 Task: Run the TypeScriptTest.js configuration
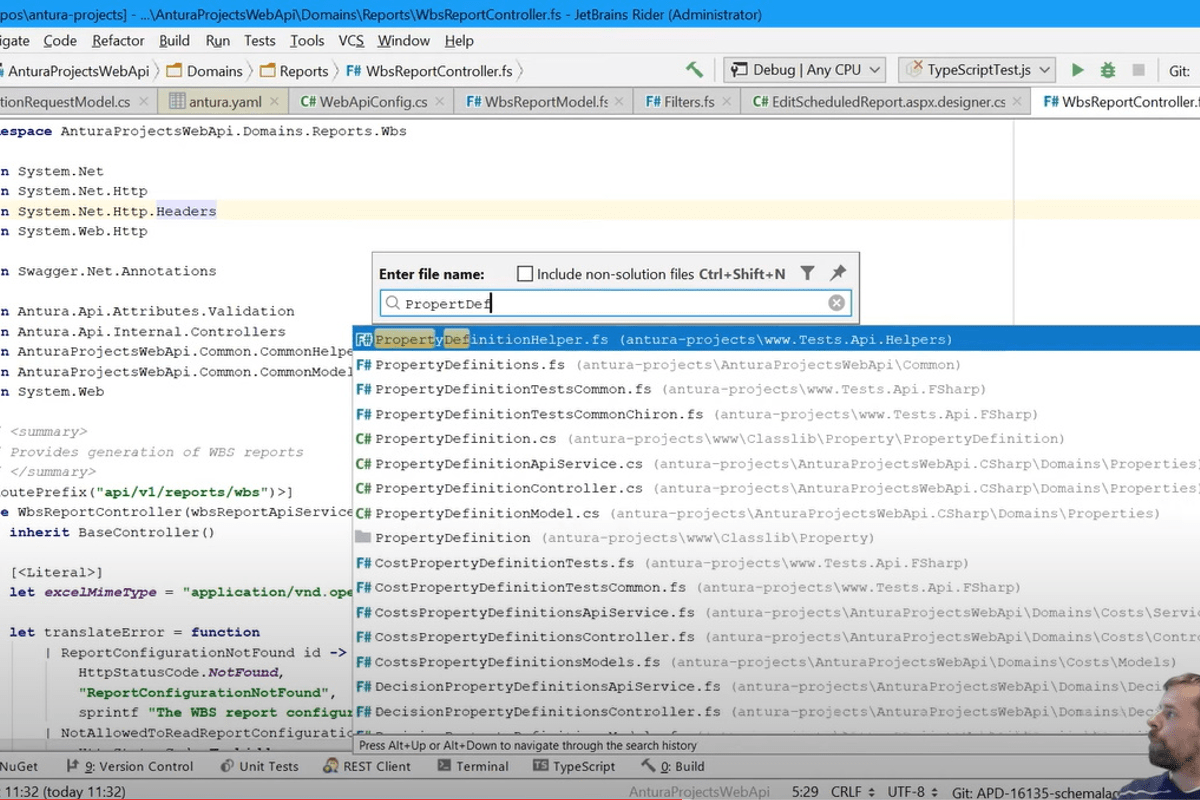[1077, 70]
